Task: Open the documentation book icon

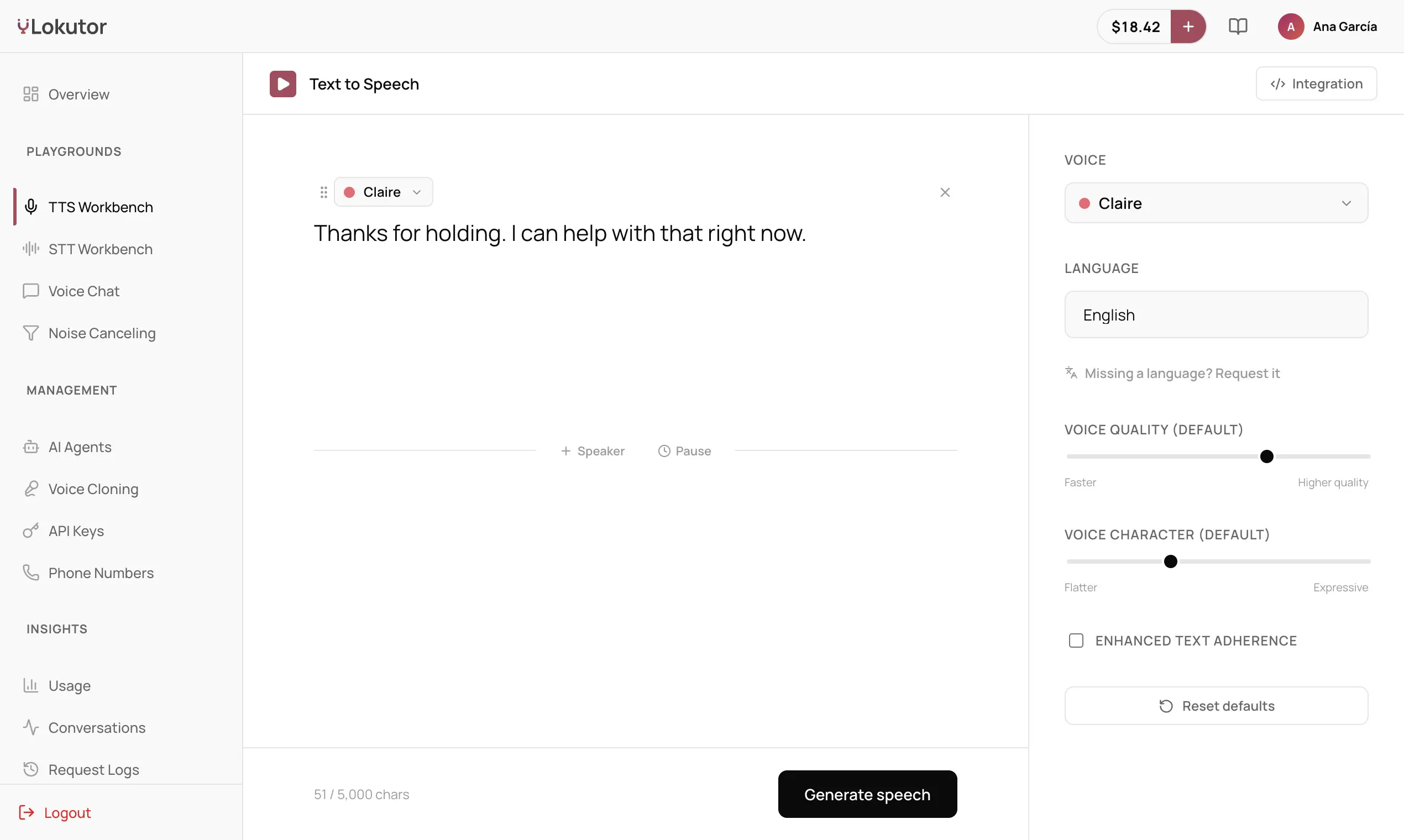Action: click(x=1238, y=27)
